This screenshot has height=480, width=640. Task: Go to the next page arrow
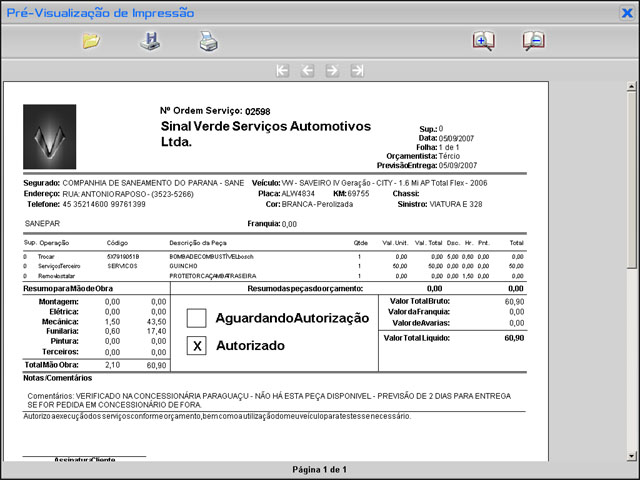[332, 71]
